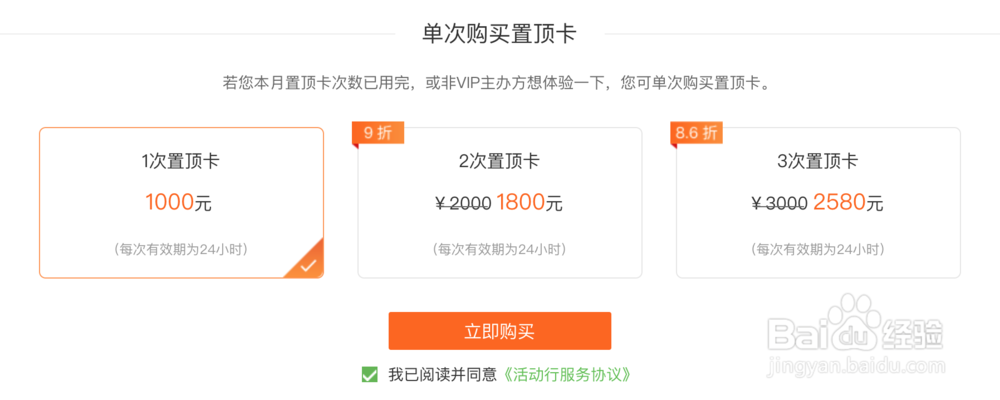
Task: Click the struck-through ¥3000 original price
Action: (781, 204)
